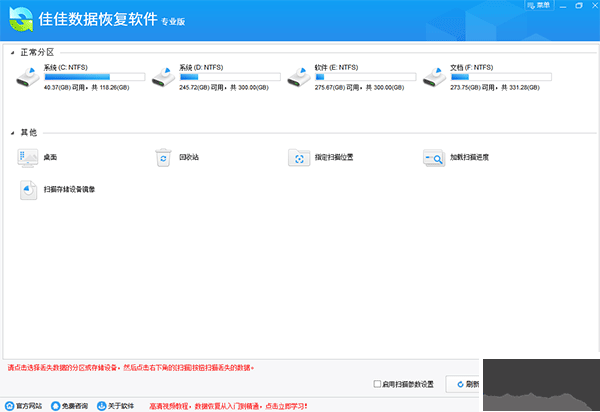Image resolution: width=600 pixels, height=412 pixels.
Task: Click the official website home icon
Action: (10, 406)
